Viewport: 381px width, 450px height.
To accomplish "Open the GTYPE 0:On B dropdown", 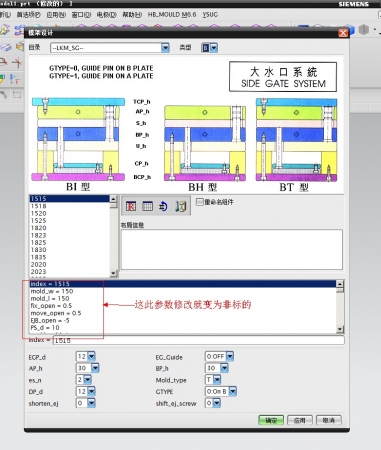I will (x=233, y=391).
